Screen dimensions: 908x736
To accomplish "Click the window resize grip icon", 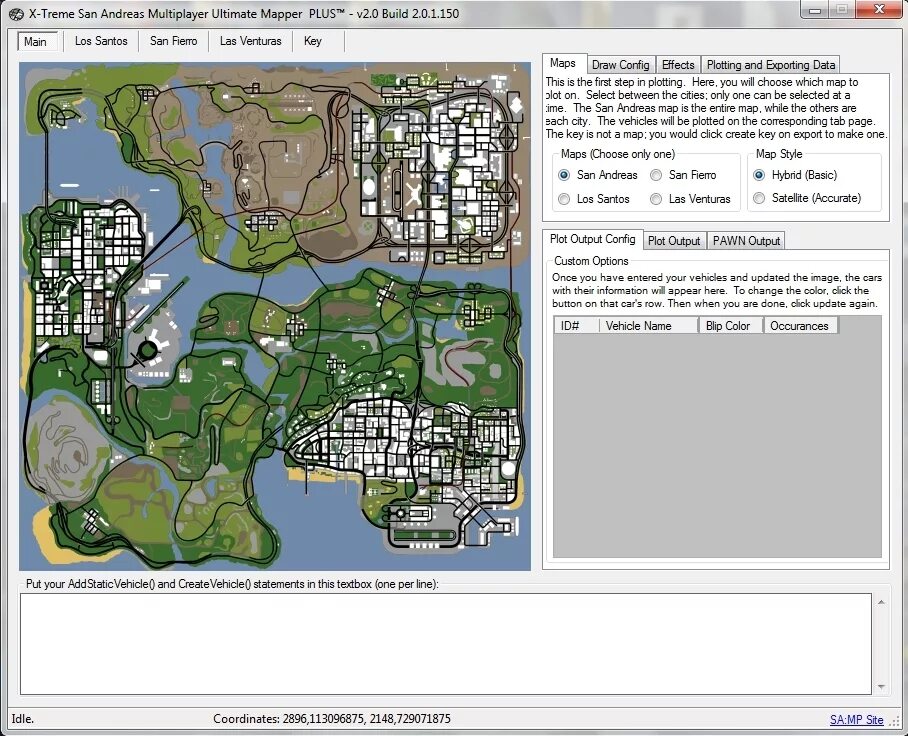I will (x=894, y=722).
